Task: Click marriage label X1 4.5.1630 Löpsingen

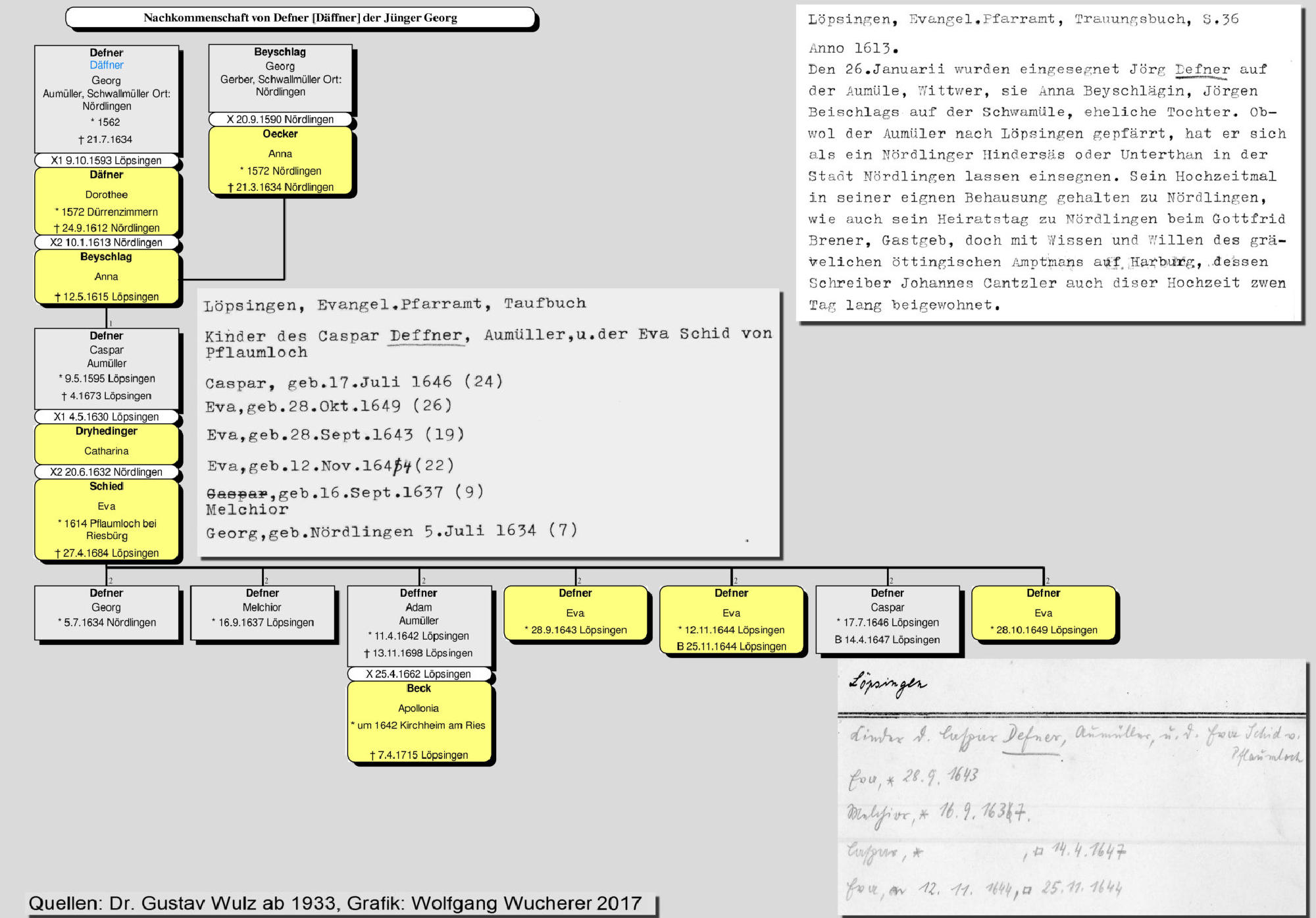Action: click(x=107, y=417)
